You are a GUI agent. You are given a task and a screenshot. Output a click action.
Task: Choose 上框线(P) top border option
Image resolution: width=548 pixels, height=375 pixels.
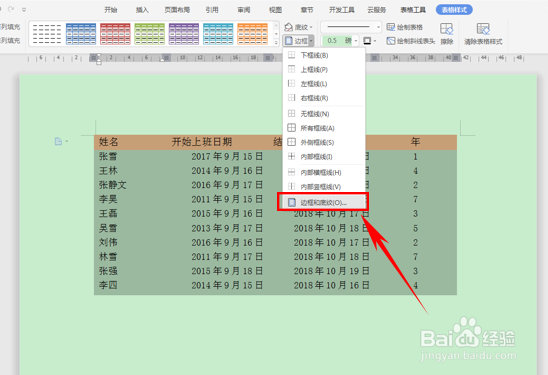tap(324, 70)
